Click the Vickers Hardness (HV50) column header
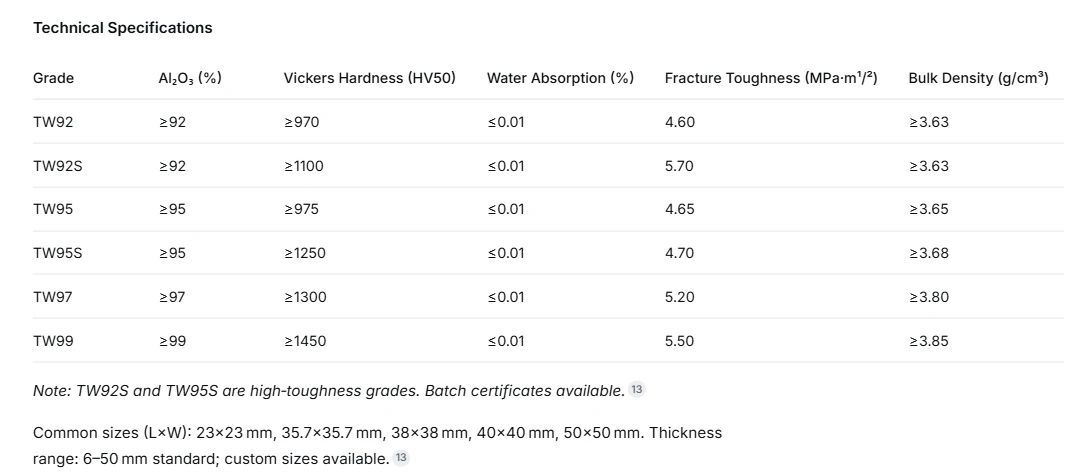The height and width of the screenshot is (476, 1087). point(369,78)
